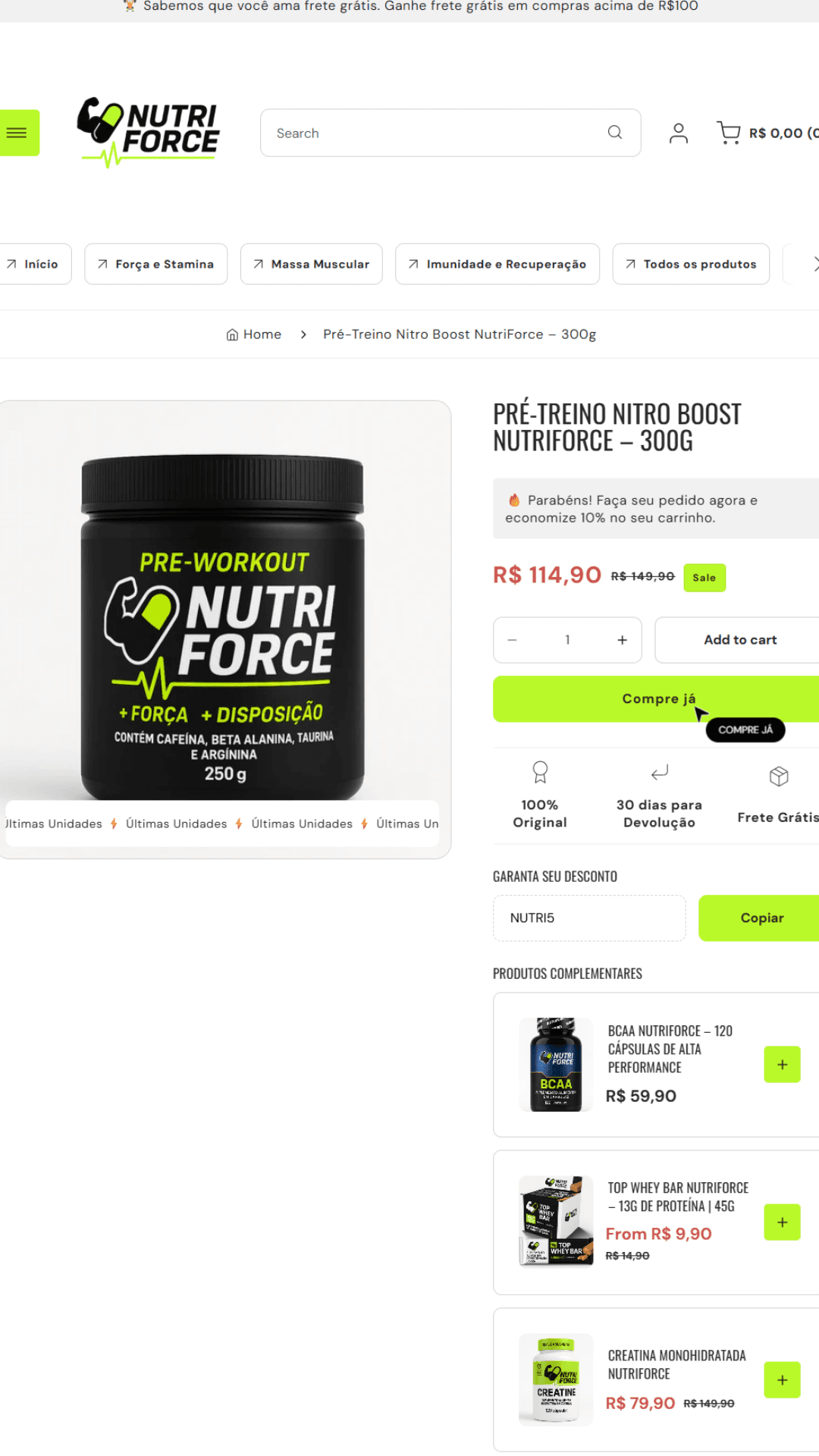
Task: Add BCAA NutriForce with plus button
Action: (782, 1065)
